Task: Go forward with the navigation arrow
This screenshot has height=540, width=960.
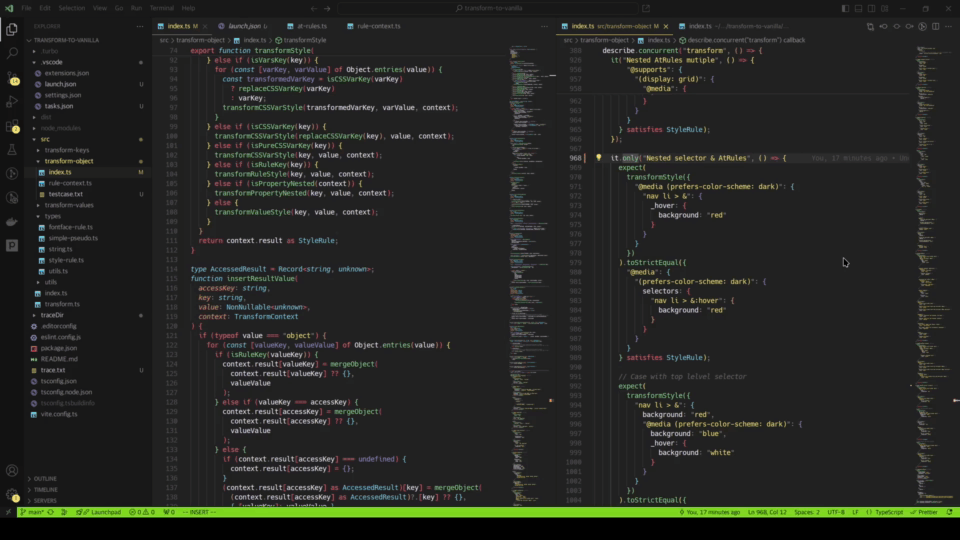Action: point(327,9)
